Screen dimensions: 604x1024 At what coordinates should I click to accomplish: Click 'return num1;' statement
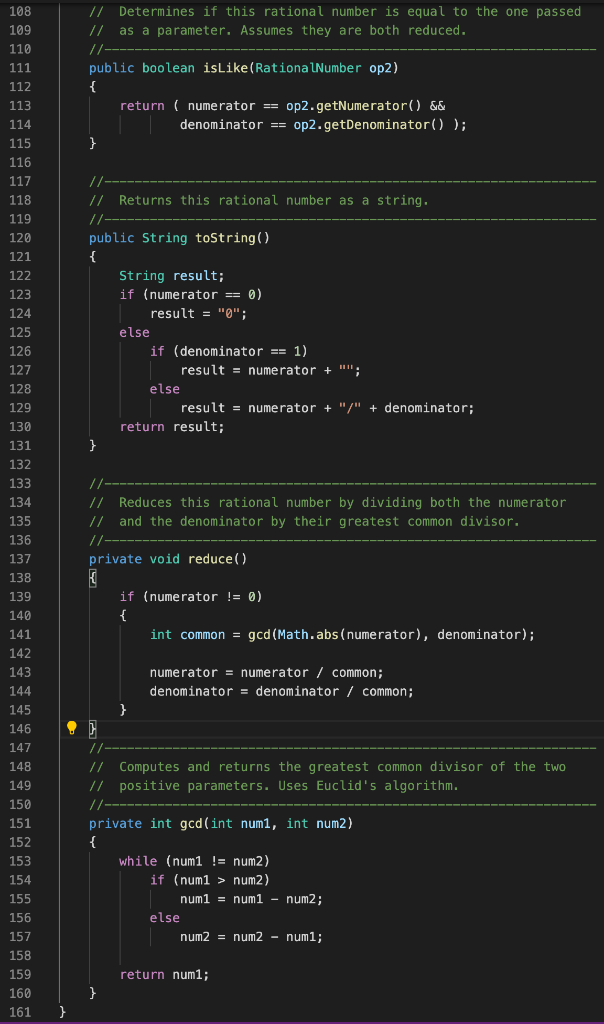(x=165, y=975)
